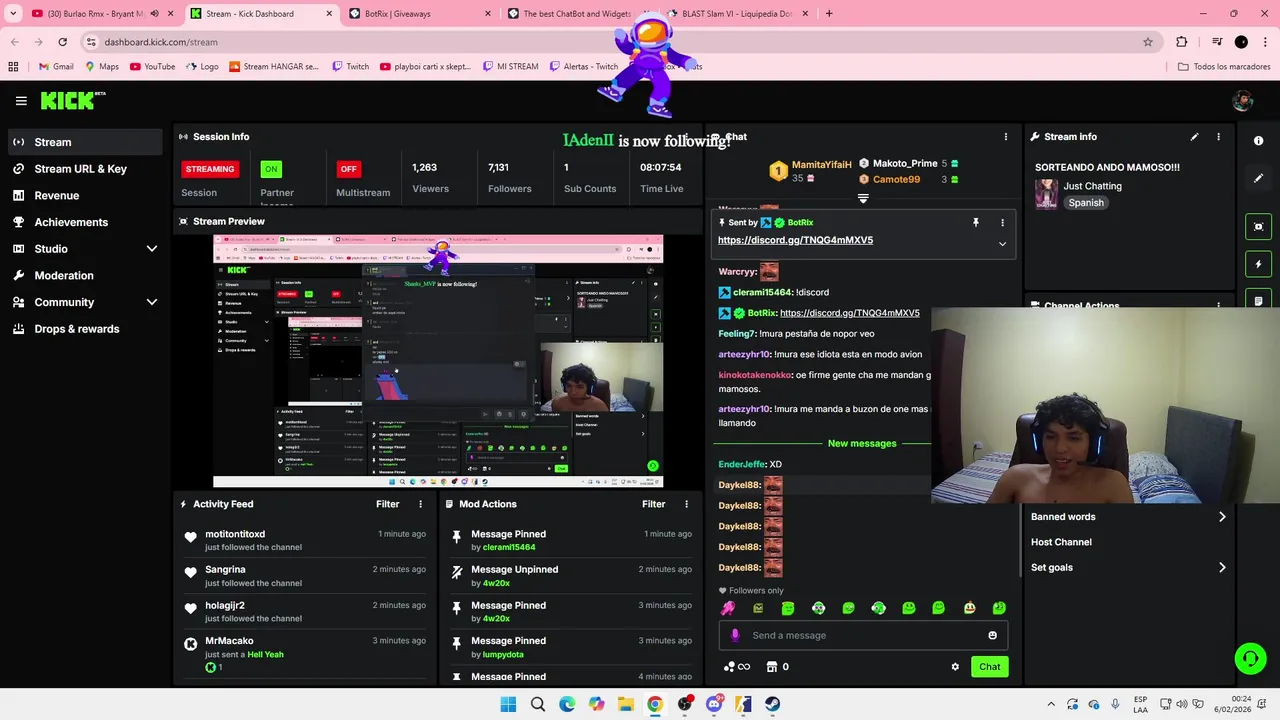Switch to the BotRix Giveaways browser tab

(420, 14)
